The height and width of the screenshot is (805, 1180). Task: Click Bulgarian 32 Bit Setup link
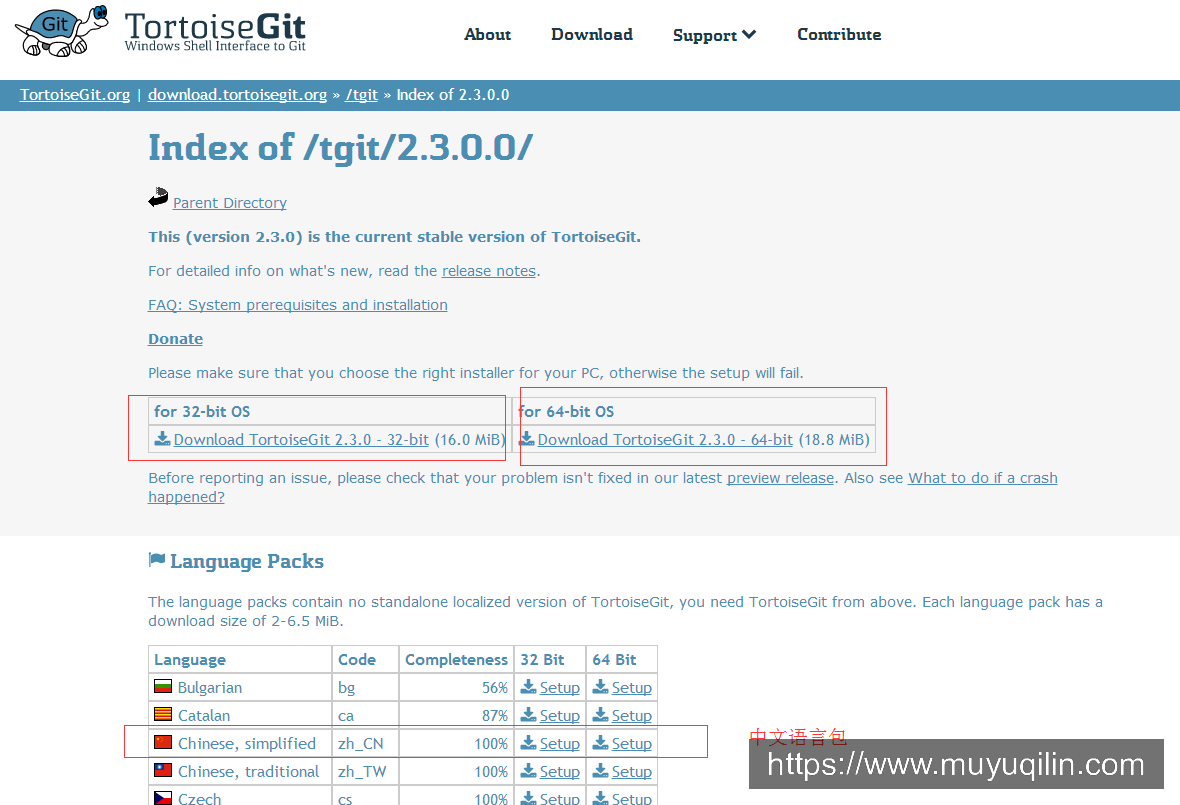[560, 688]
